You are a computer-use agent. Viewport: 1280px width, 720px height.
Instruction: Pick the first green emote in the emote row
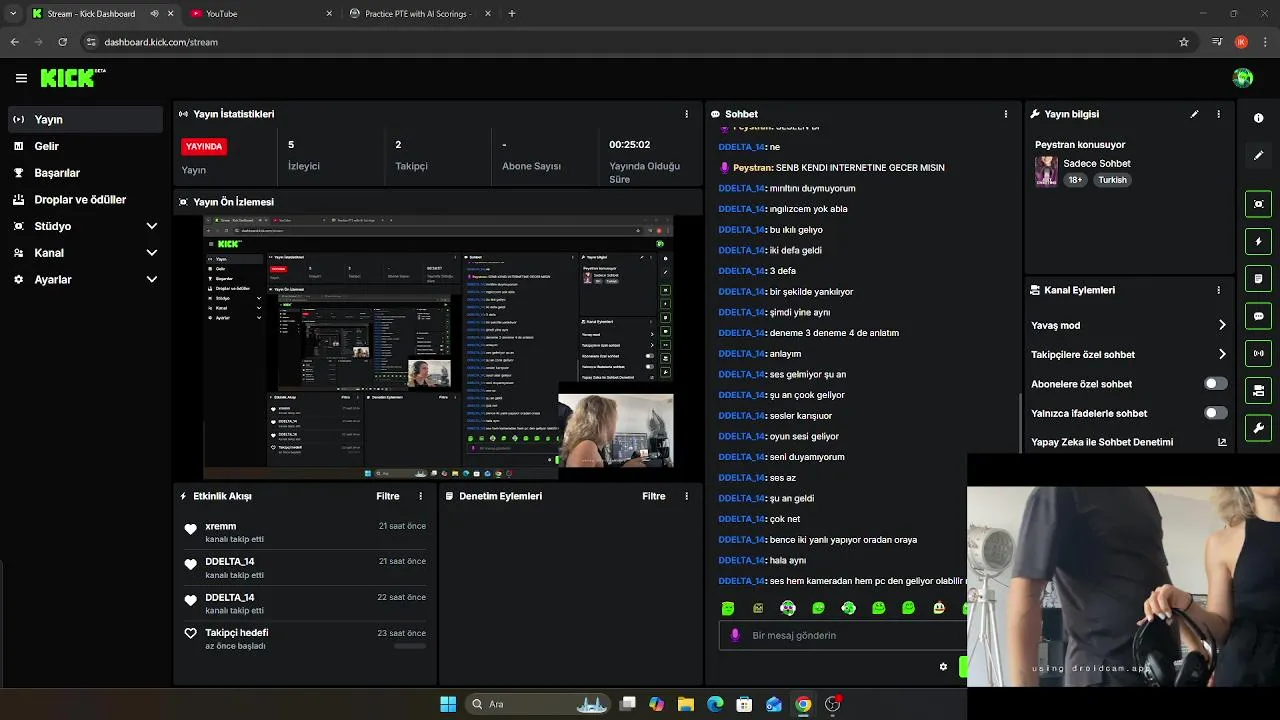tap(728, 608)
